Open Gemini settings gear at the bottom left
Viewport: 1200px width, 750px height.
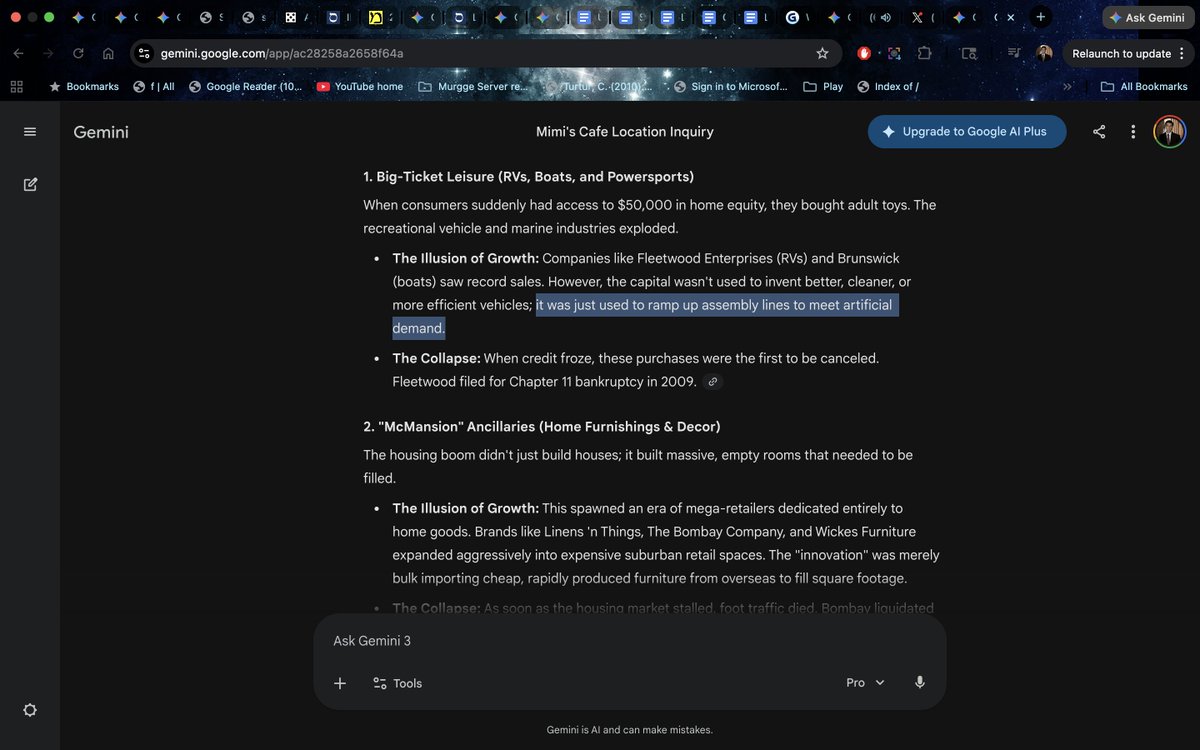pos(30,710)
